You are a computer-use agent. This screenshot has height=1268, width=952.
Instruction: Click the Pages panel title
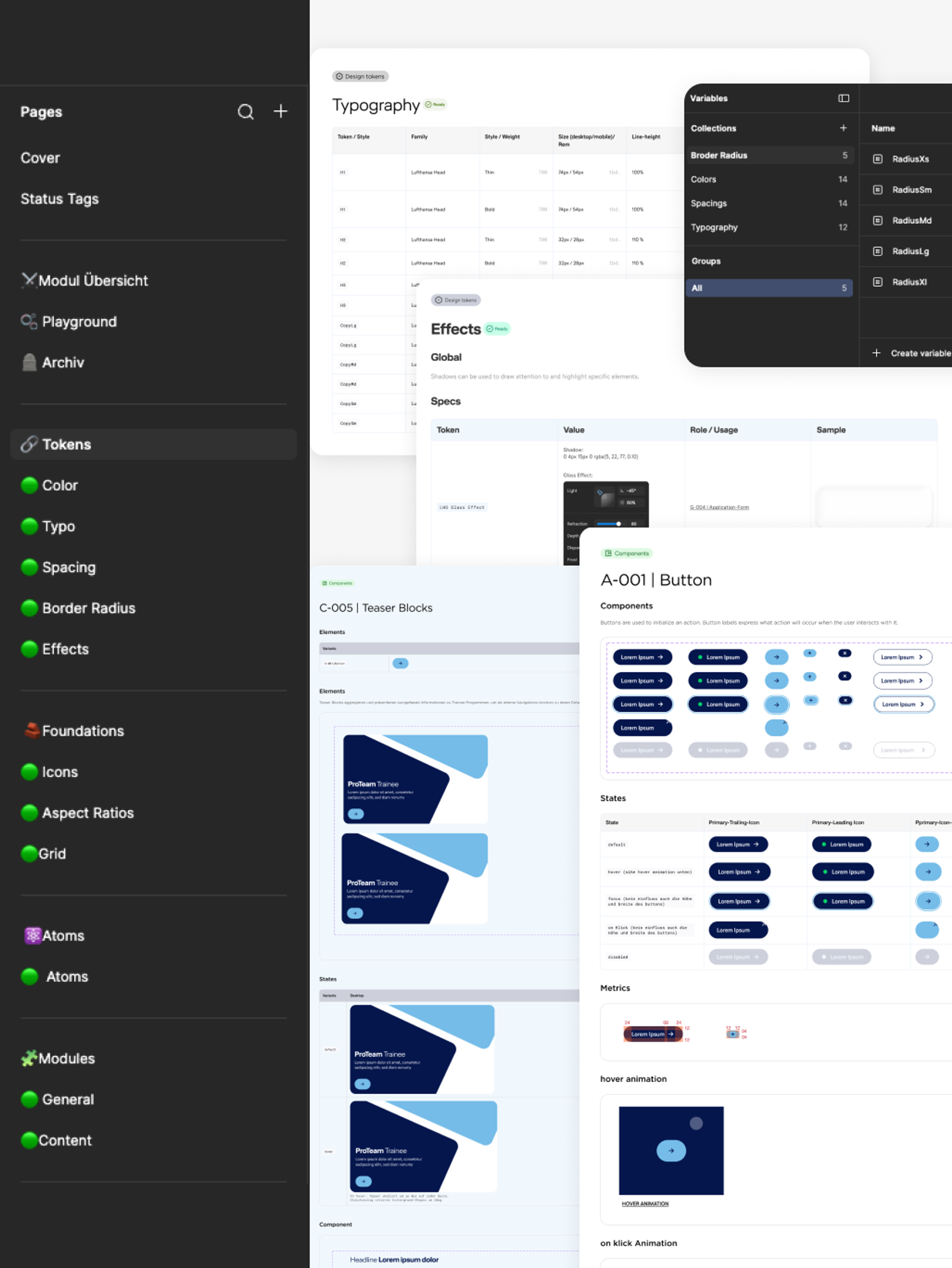pos(41,112)
